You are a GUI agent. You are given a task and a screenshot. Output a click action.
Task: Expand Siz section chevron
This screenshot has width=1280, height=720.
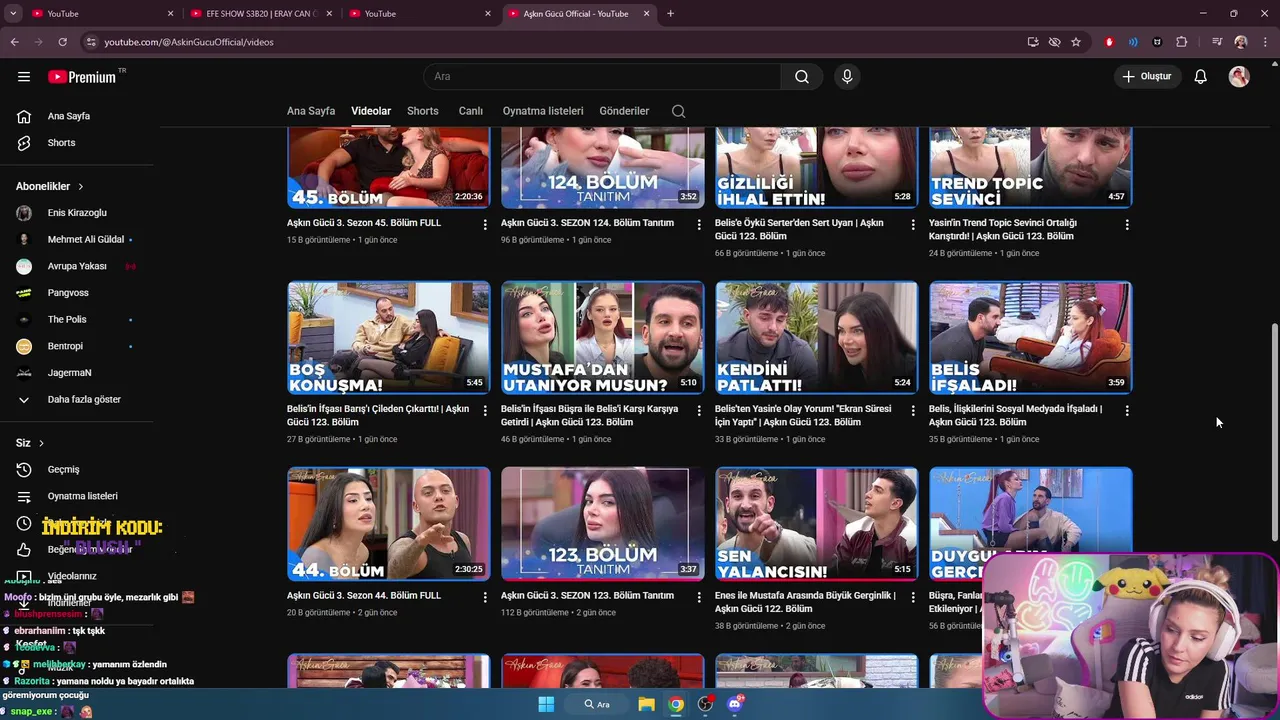41,443
